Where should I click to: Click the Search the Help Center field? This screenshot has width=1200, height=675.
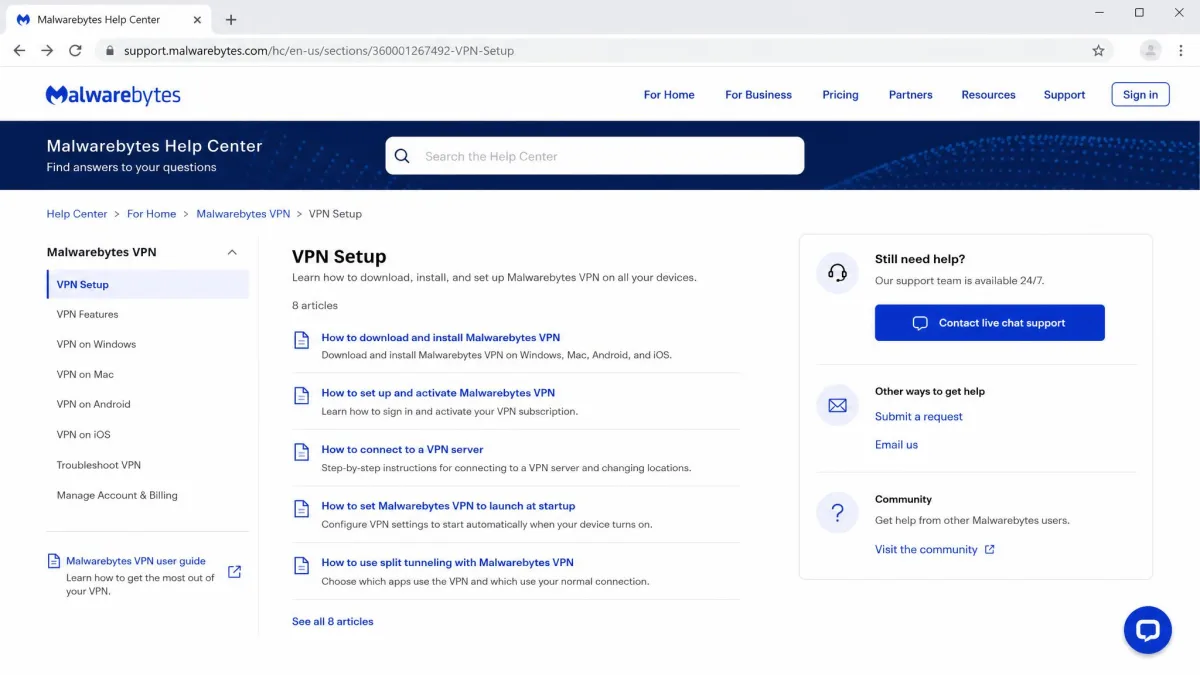595,156
